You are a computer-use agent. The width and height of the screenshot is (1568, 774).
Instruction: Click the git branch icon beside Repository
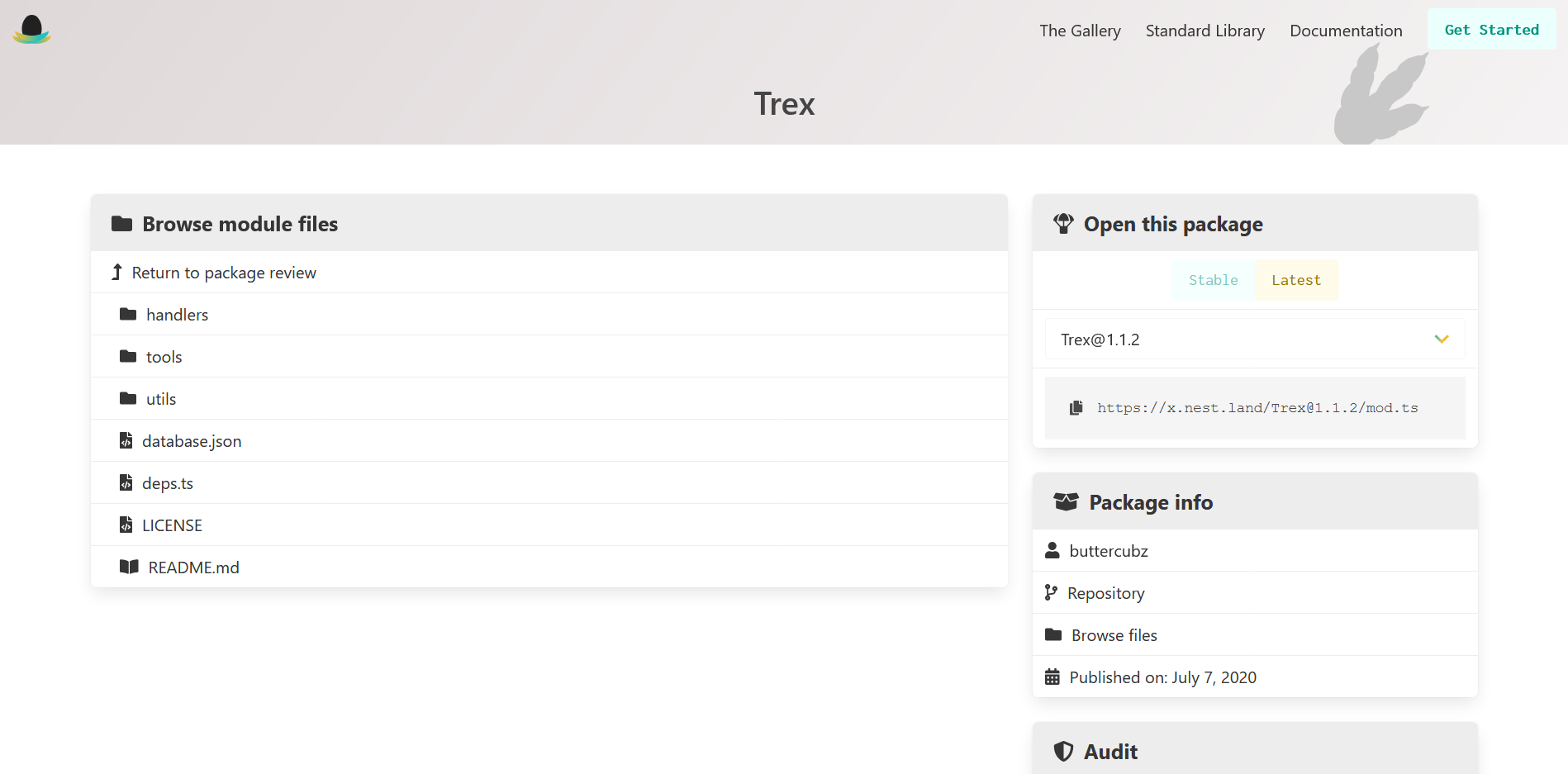pyautogui.click(x=1051, y=592)
